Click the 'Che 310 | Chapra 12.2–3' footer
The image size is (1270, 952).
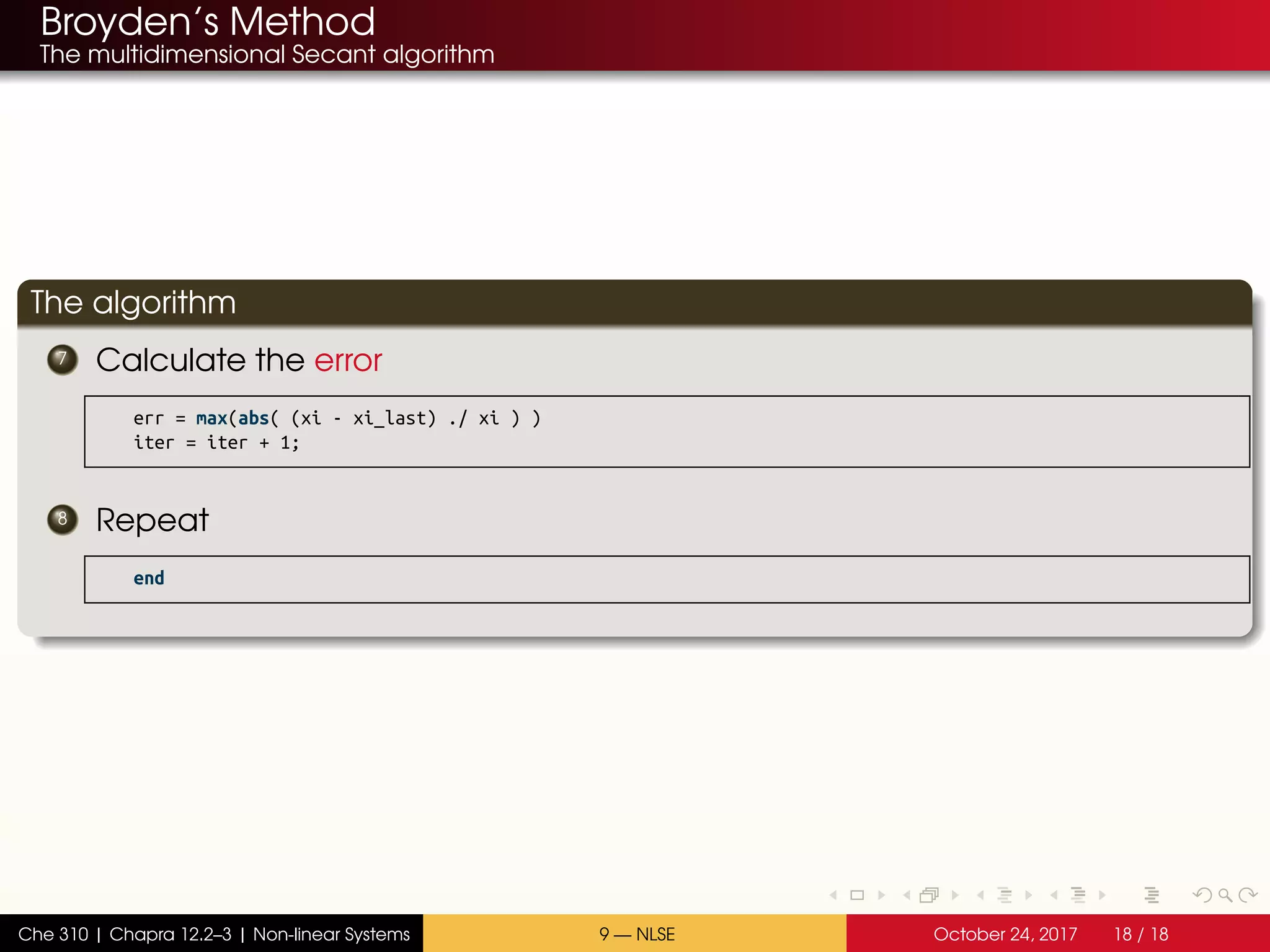pyautogui.click(x=125, y=934)
